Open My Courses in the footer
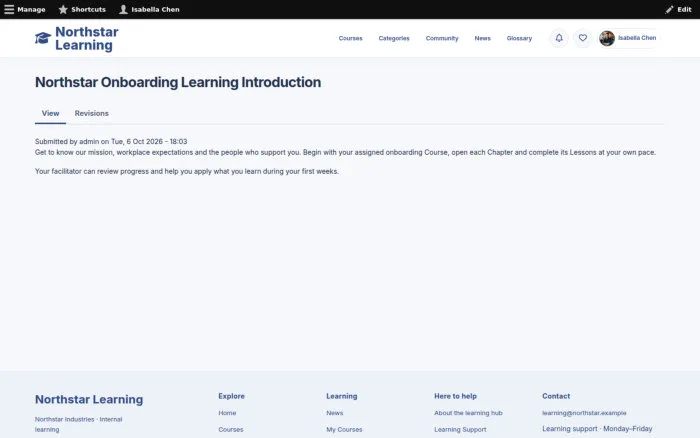The image size is (700, 438). 344,430
